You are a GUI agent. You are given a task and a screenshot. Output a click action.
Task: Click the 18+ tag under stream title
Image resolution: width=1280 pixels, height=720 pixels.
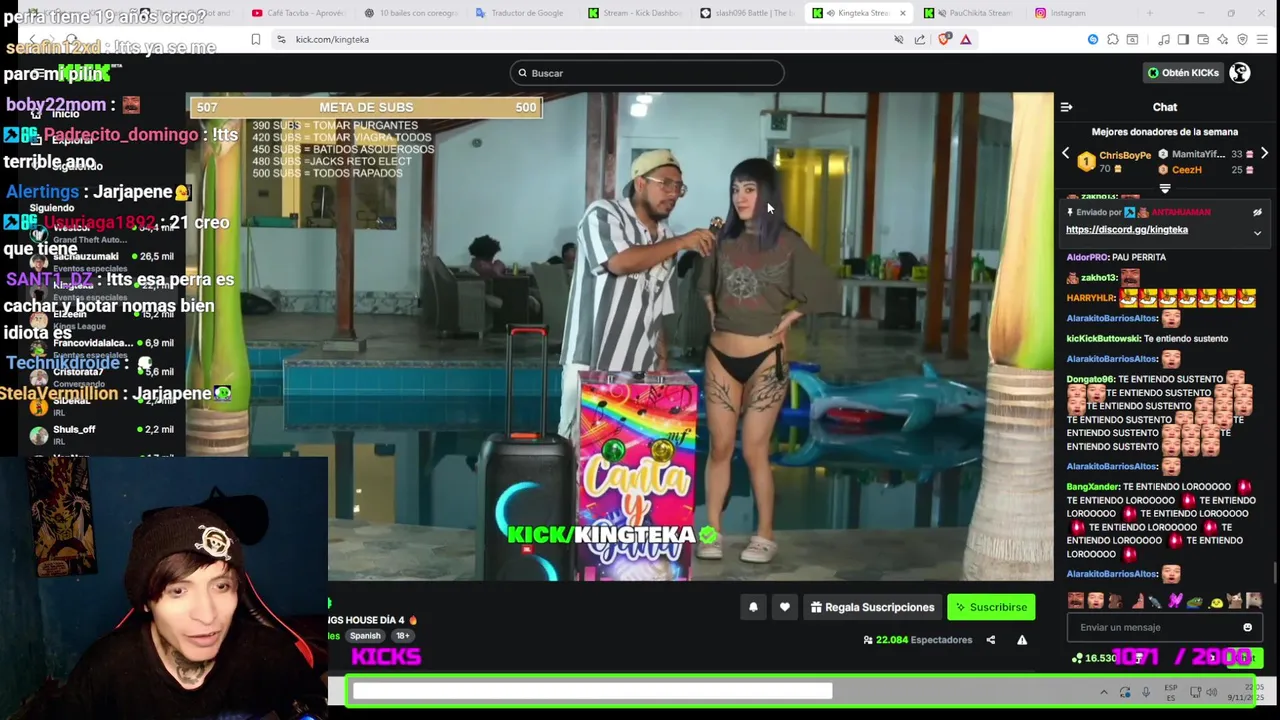point(402,636)
